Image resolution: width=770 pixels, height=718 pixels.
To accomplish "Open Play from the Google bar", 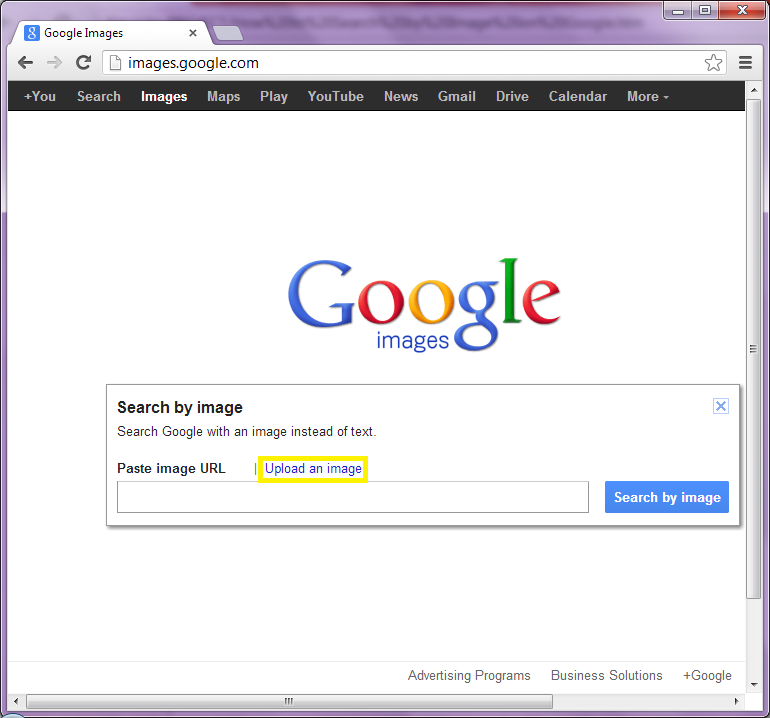I will point(274,97).
